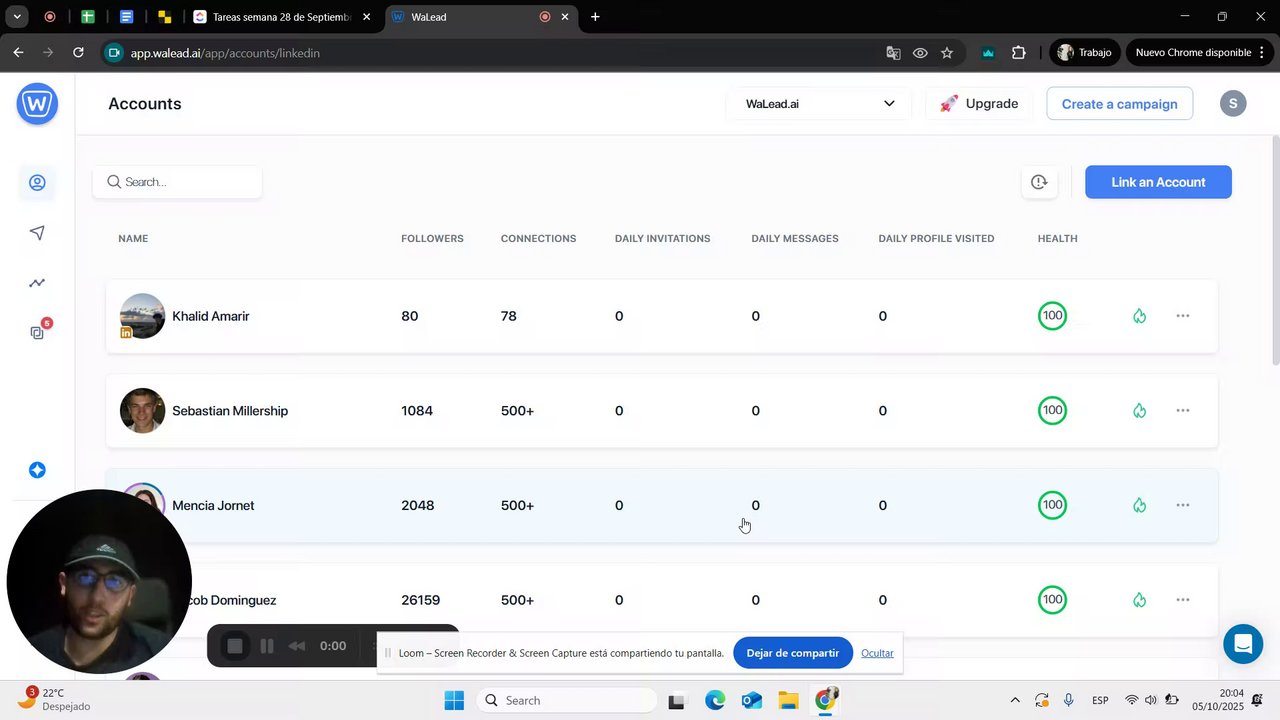Viewport: 1280px width, 720px height.
Task: Pause the Loom recording
Action: point(267,646)
